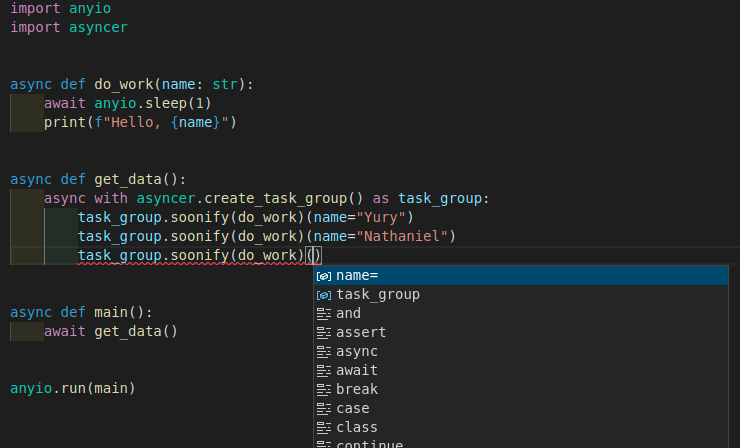The width and height of the screenshot is (740, 448).
Task: Click the keyword icon beside 'and' suggestion
Action: pyautogui.click(x=323, y=313)
